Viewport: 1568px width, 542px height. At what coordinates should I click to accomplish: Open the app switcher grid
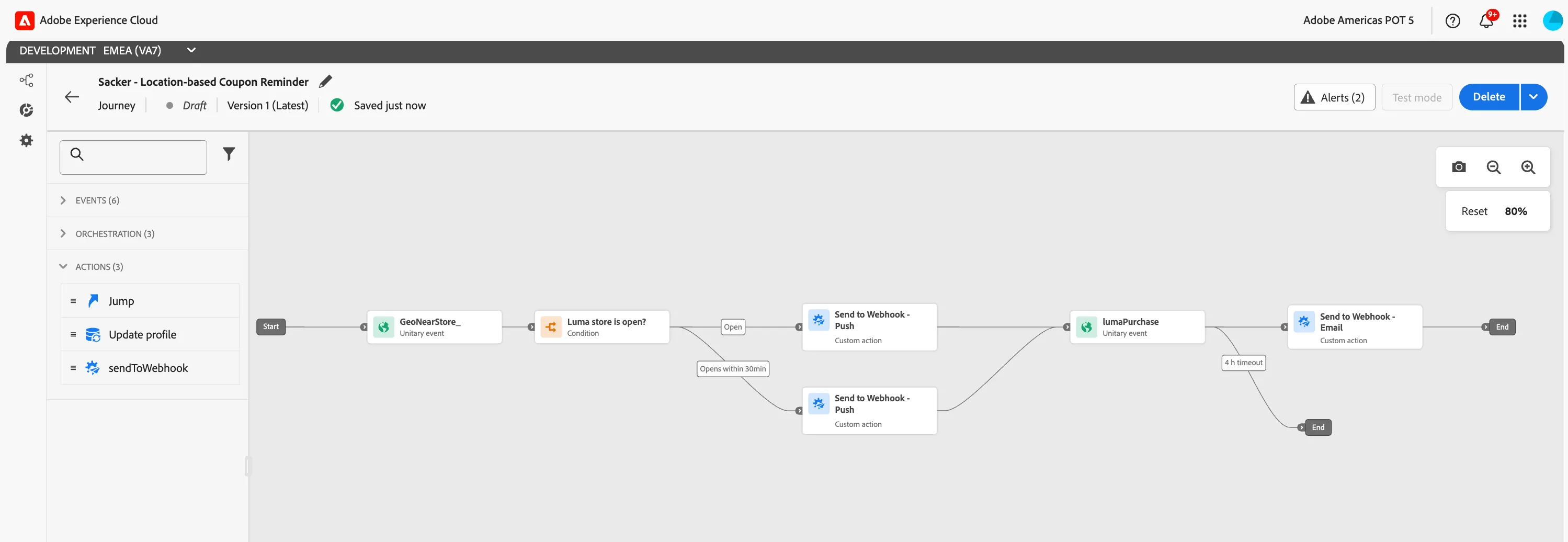click(1519, 21)
